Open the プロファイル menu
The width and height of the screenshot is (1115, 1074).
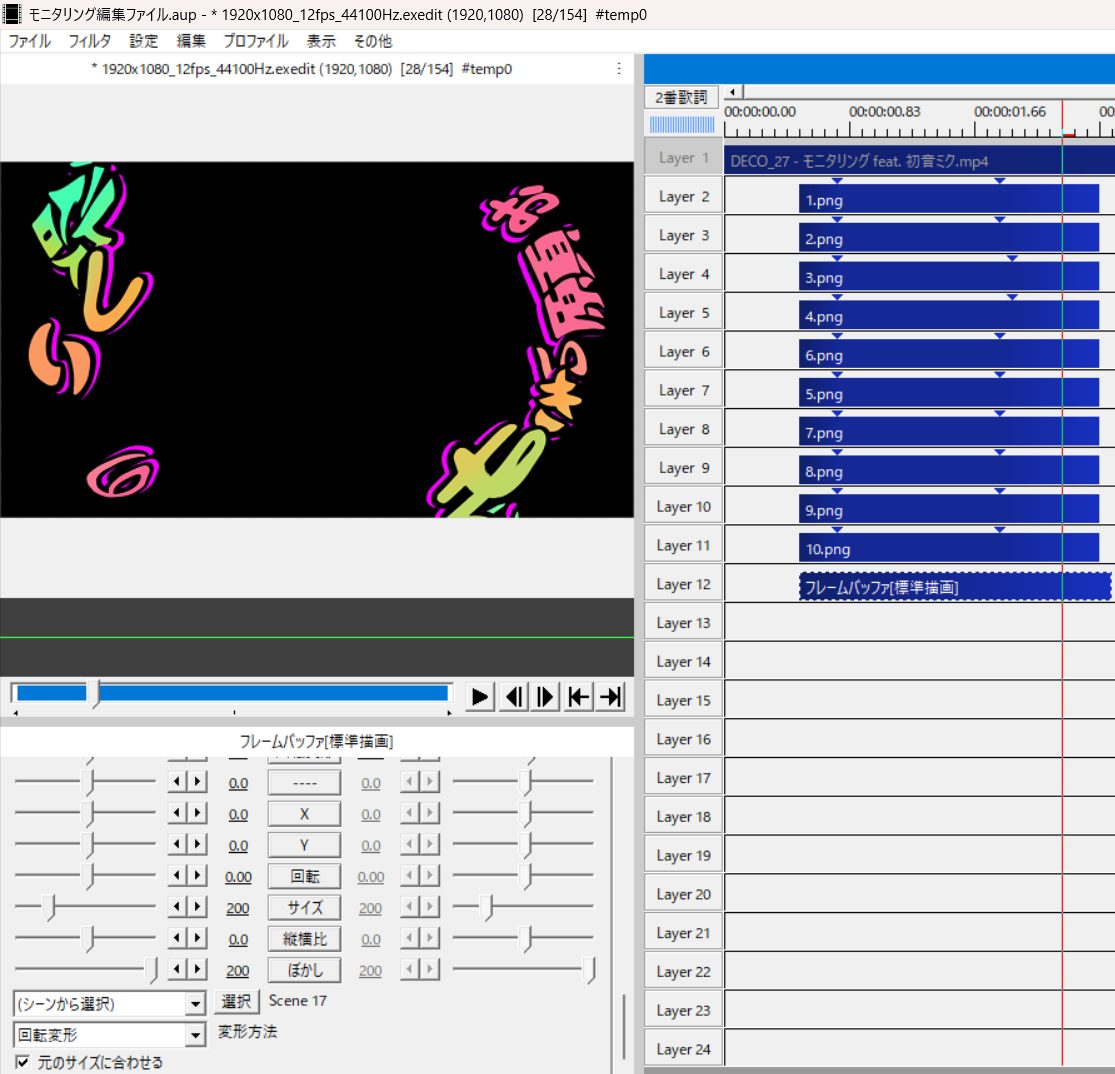pos(255,41)
